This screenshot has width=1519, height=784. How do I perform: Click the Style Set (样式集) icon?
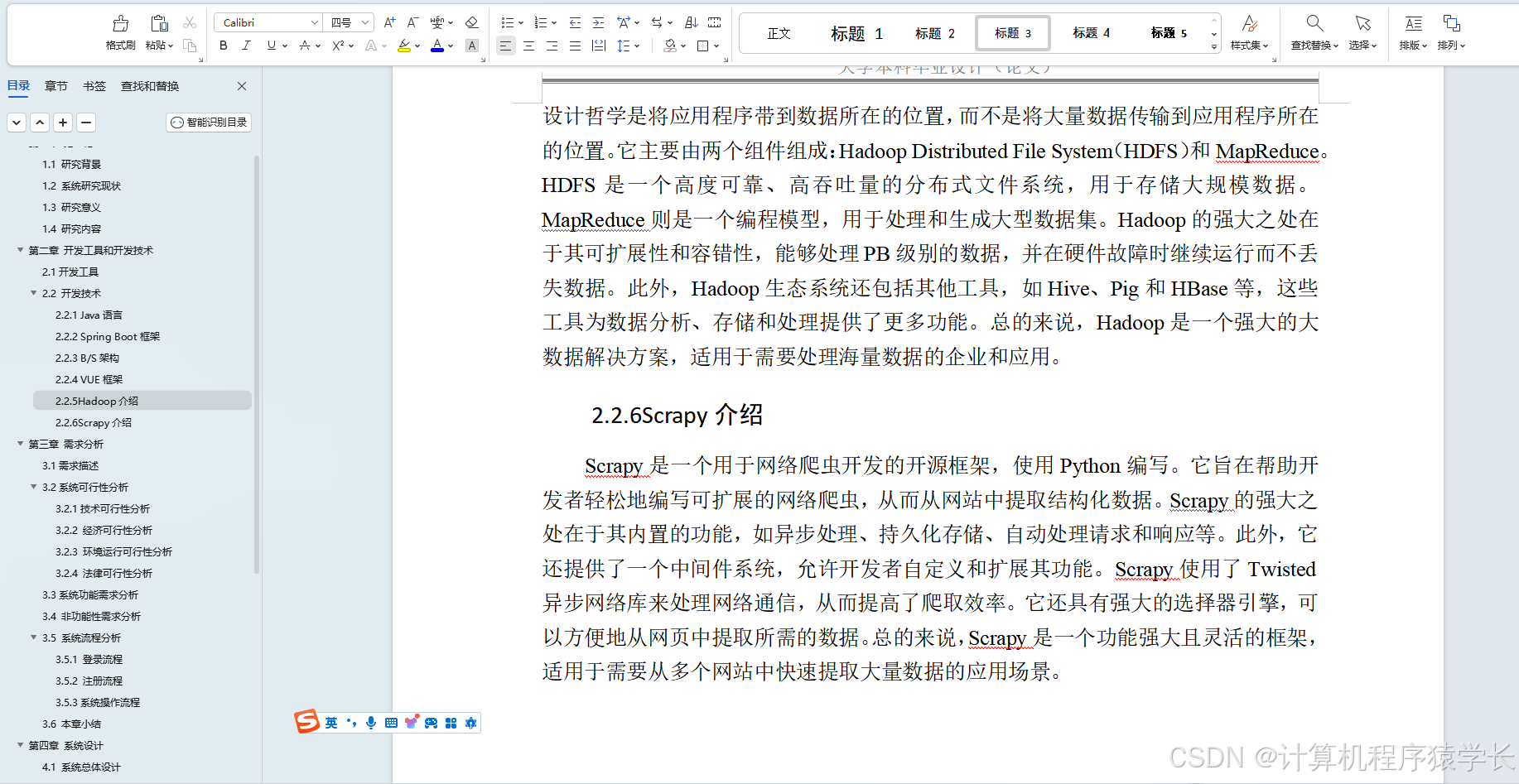1250,23
